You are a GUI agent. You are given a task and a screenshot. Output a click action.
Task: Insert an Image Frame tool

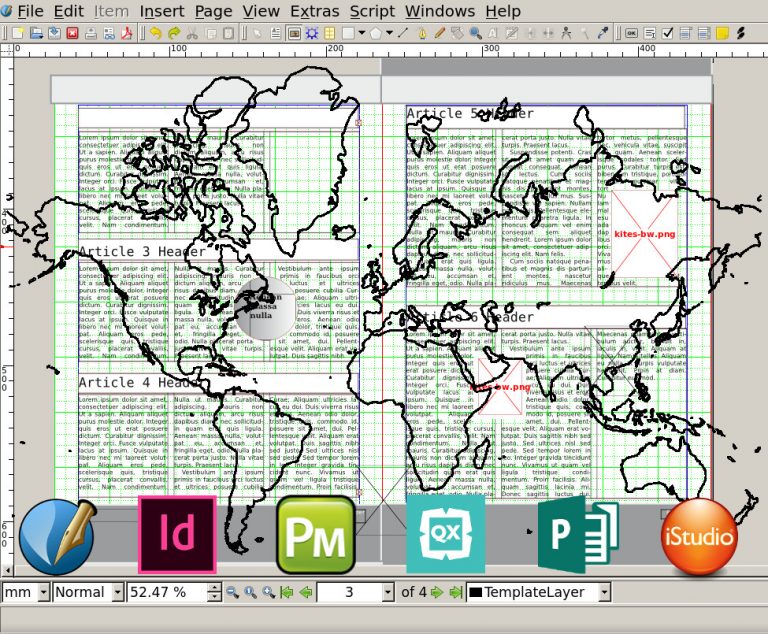click(x=294, y=33)
